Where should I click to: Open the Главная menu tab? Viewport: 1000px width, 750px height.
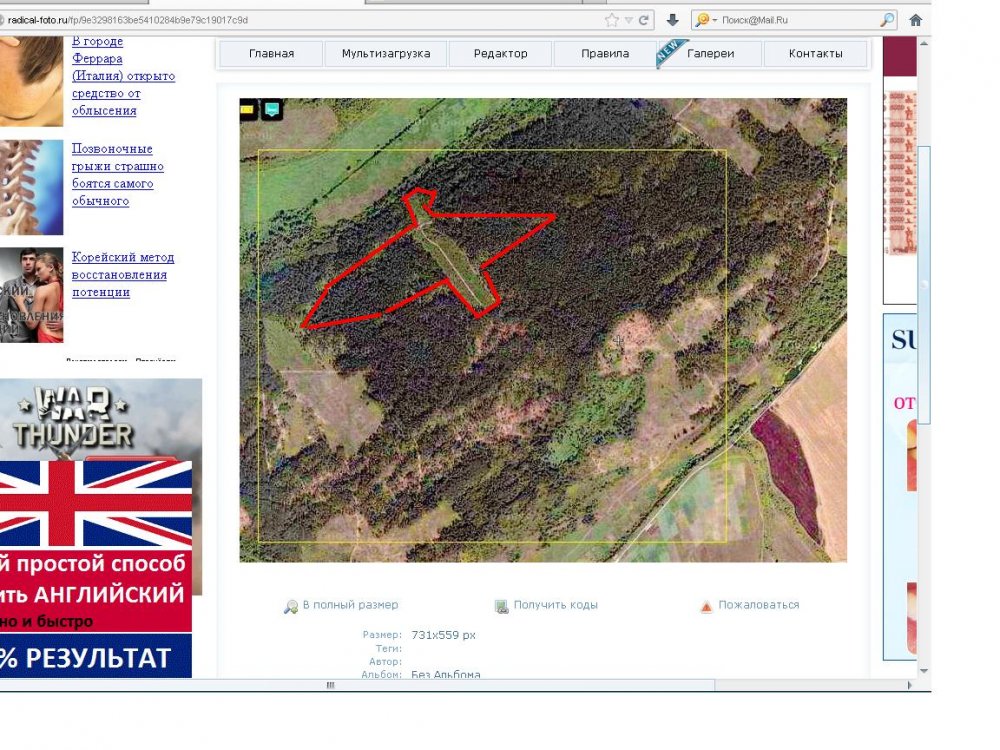tap(271, 54)
